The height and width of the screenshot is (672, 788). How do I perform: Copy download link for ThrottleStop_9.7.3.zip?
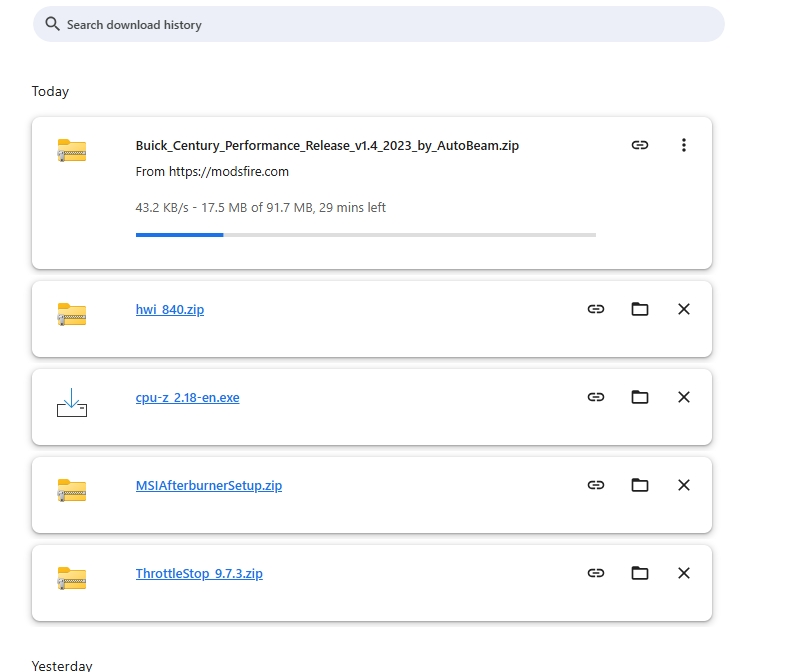tap(596, 573)
